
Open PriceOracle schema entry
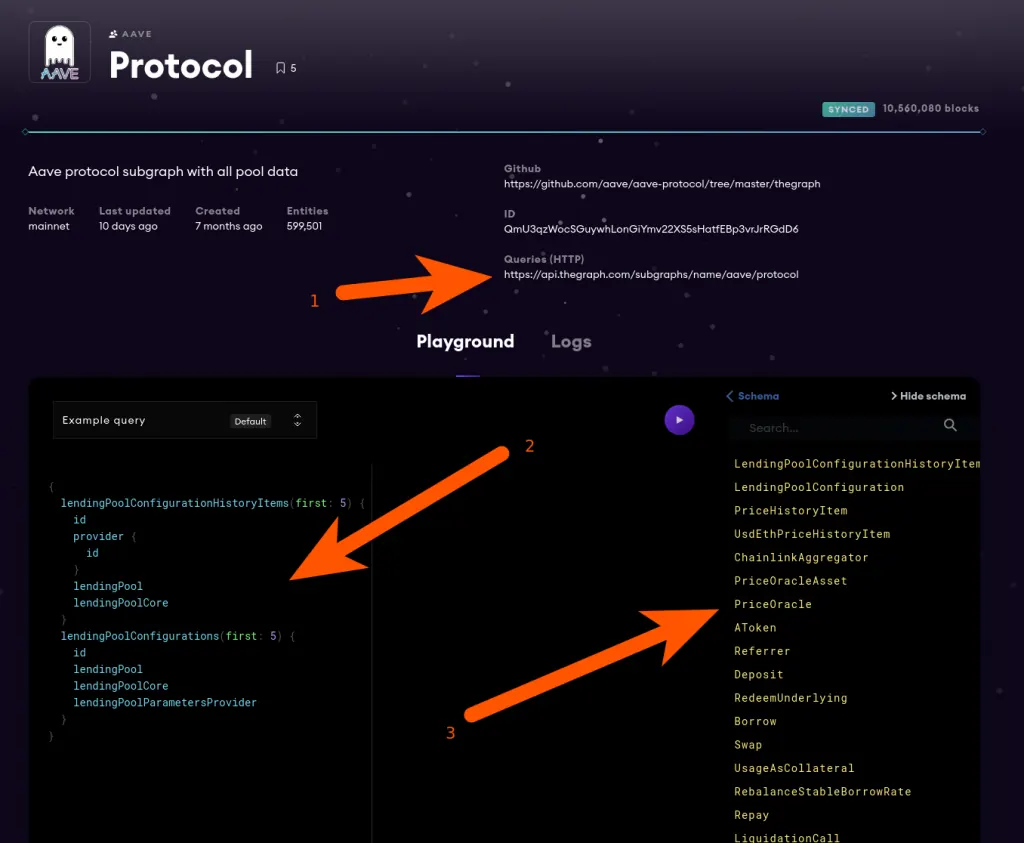(773, 605)
